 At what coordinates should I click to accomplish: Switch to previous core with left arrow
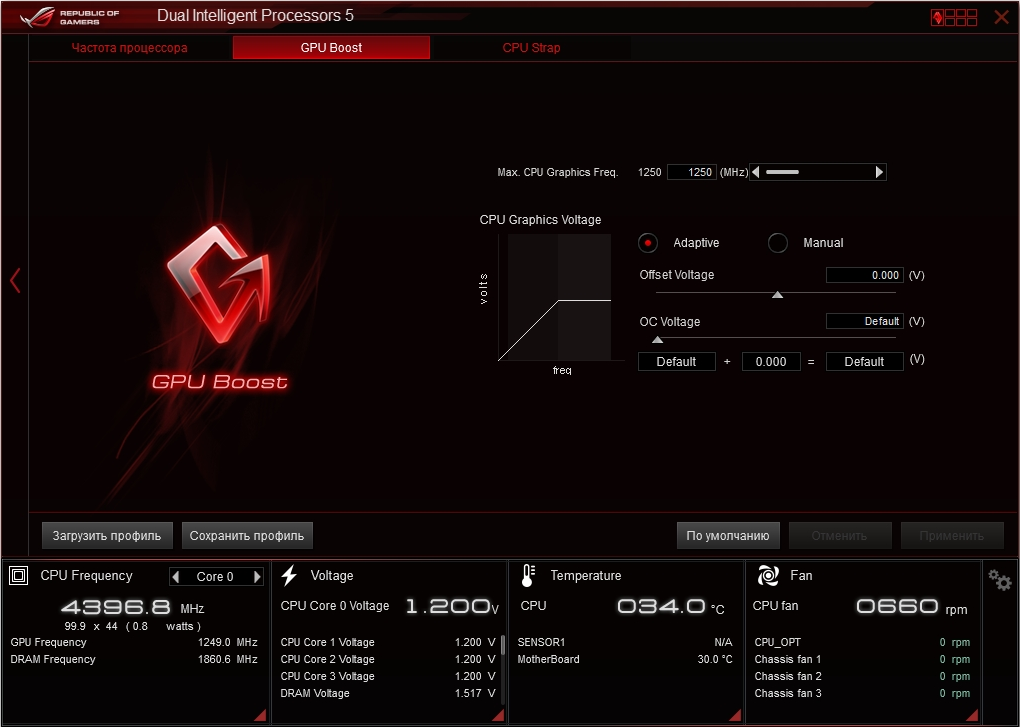coord(175,577)
